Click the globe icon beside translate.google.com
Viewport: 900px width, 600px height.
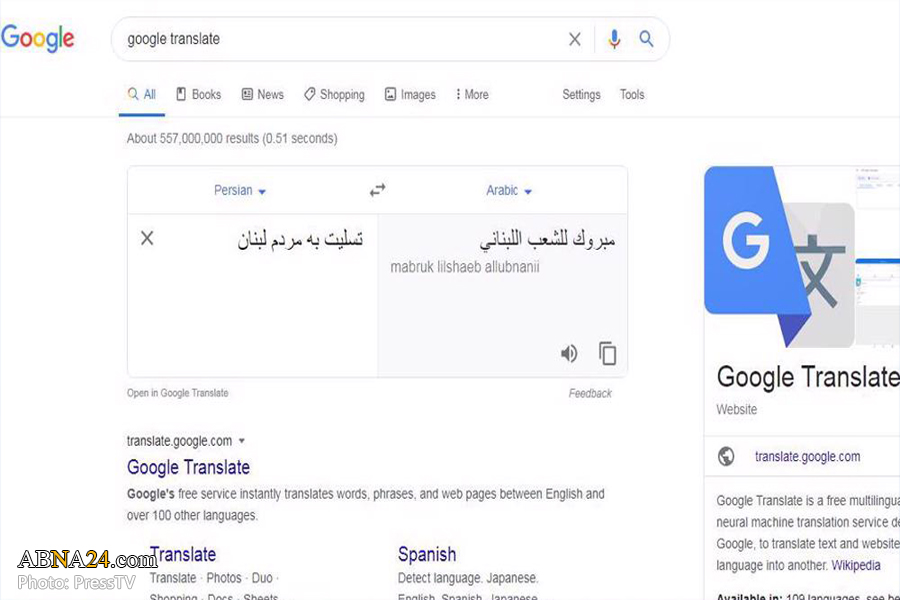click(726, 456)
